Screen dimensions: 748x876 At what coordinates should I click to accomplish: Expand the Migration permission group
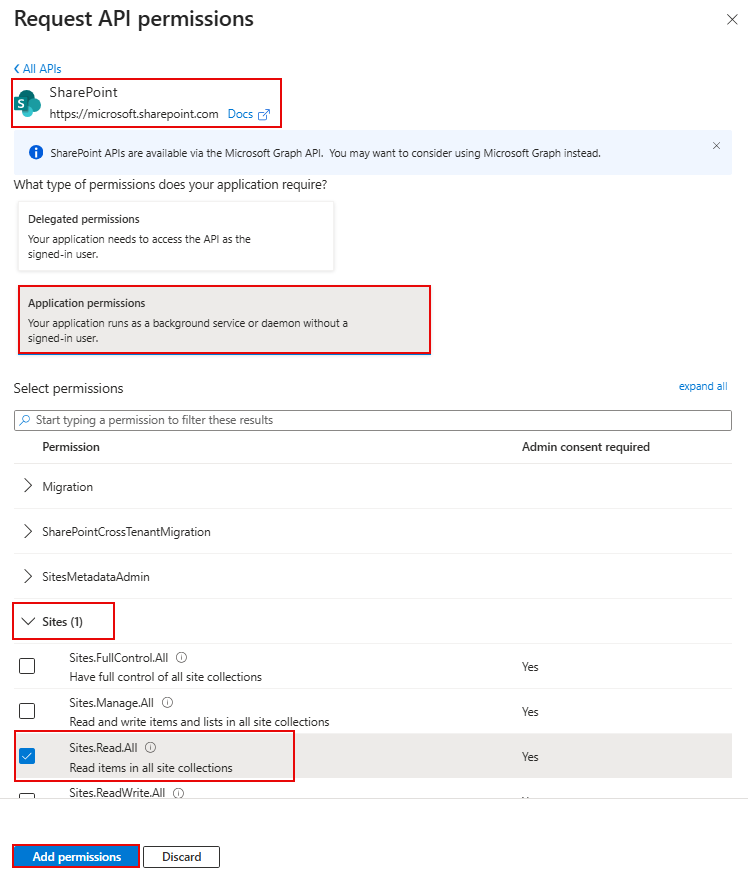coord(28,487)
